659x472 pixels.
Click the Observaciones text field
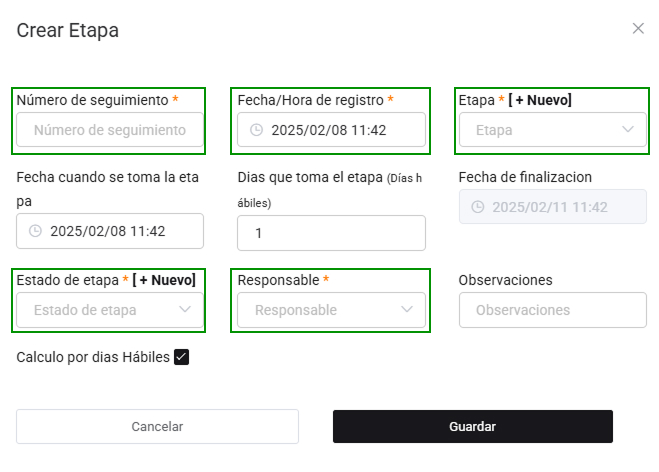(552, 310)
